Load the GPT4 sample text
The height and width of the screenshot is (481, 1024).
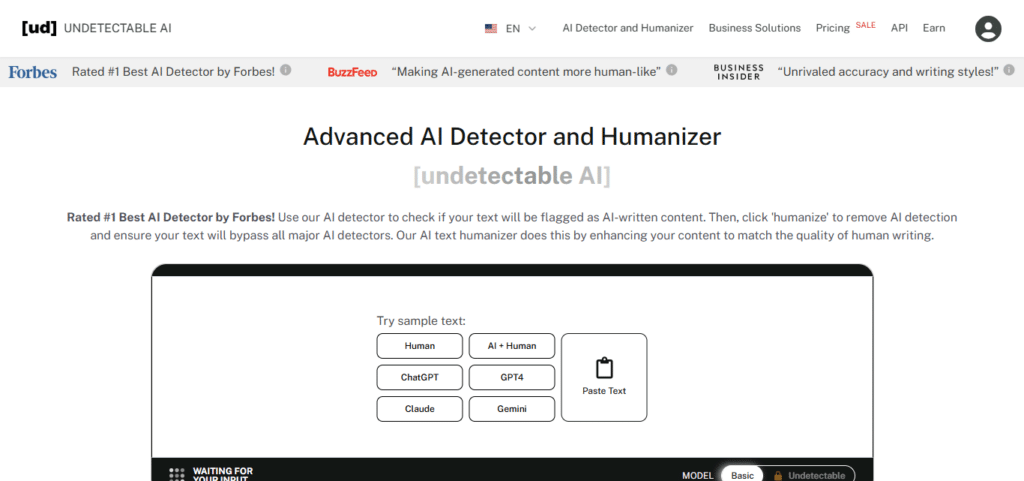(512, 377)
